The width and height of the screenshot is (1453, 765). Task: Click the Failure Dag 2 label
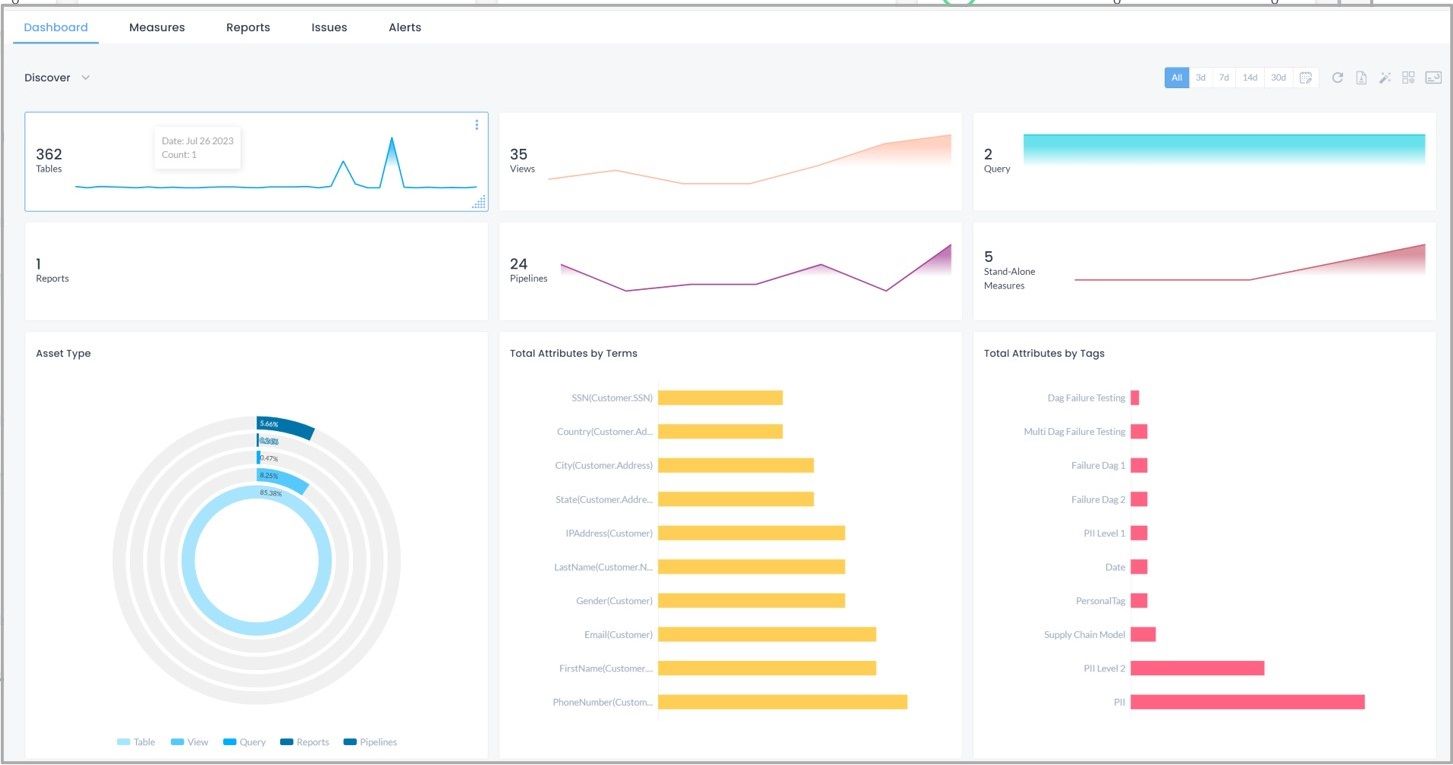pyautogui.click(x=1098, y=499)
